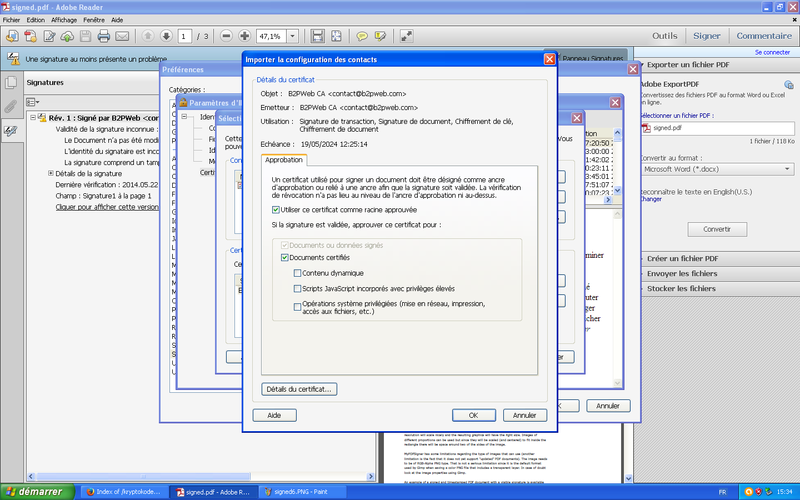The width and height of the screenshot is (800, 500).
Task: Click the Détails du certificat... button
Action: tap(299, 389)
